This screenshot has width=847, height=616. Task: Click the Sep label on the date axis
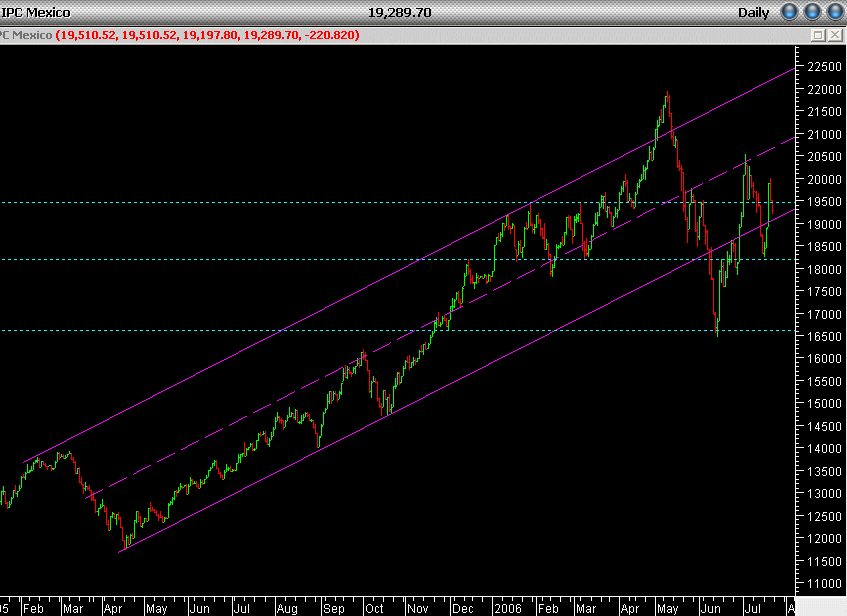tap(334, 608)
